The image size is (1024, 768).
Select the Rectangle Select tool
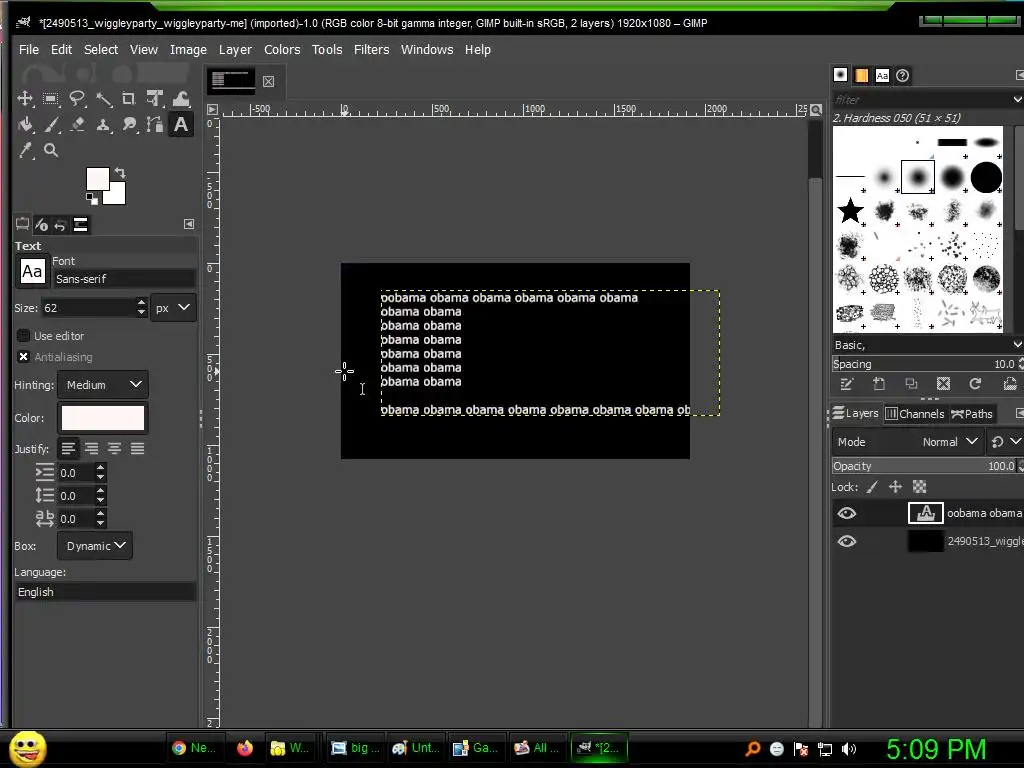50,99
